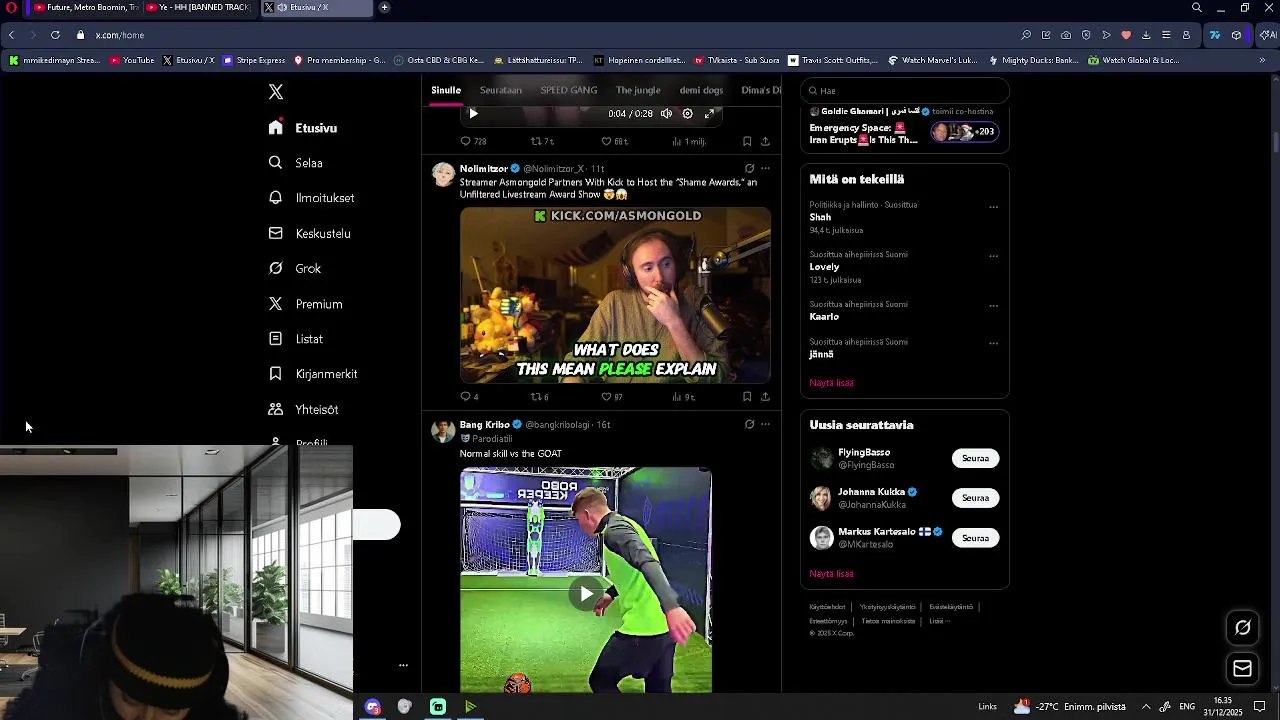
Task: Share the top post with 1 milj. views
Action: (765, 142)
